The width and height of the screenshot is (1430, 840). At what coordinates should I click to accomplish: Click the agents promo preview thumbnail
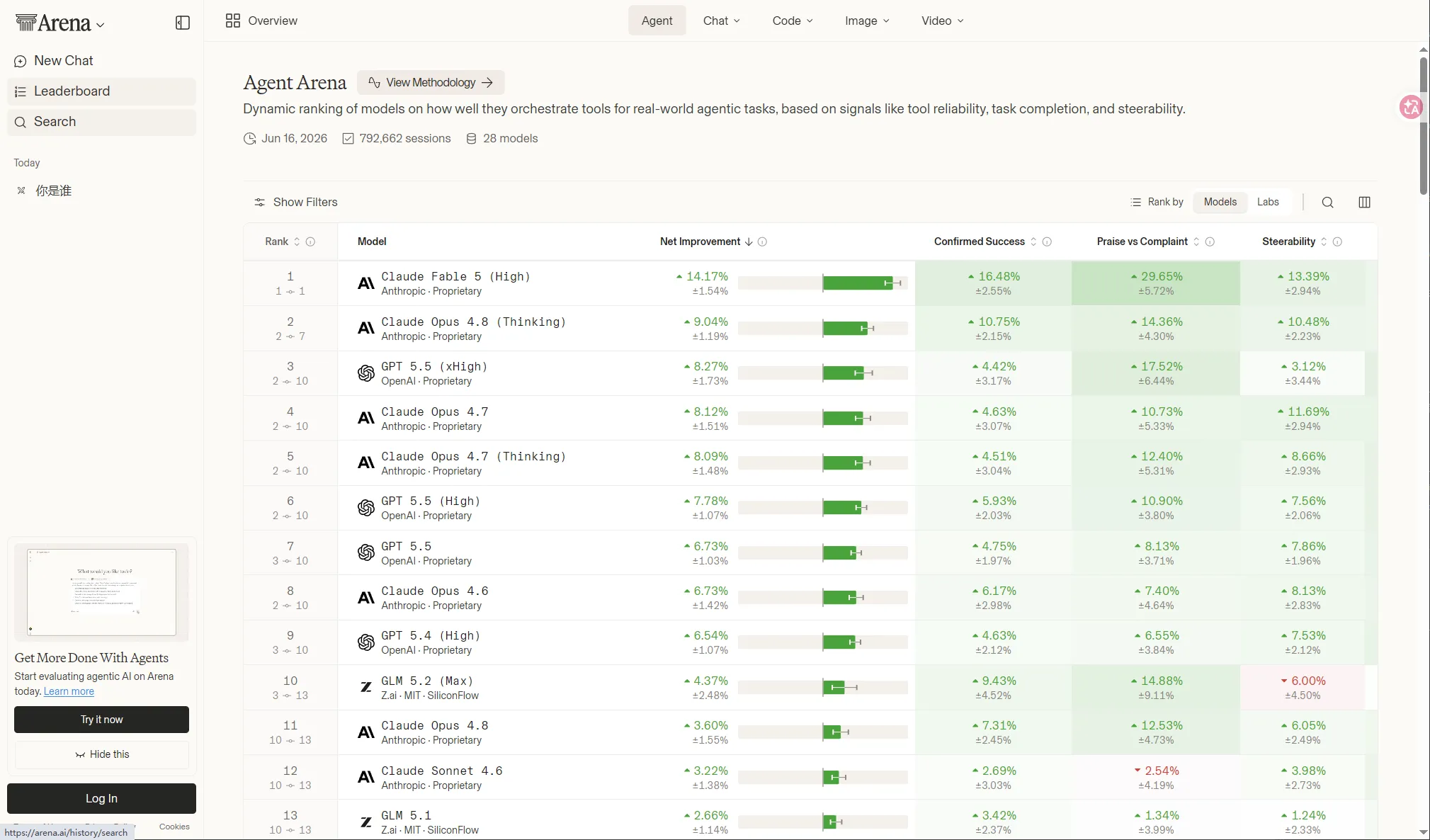pyautogui.click(x=101, y=592)
